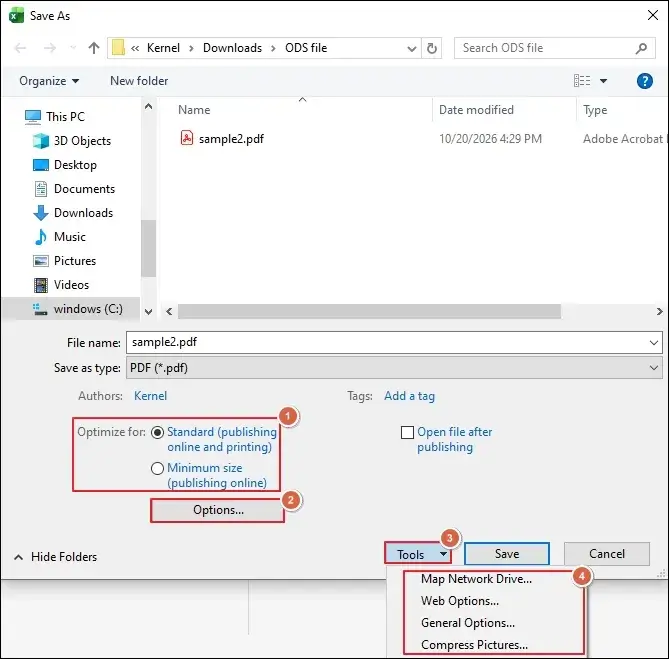Go up one folder level
Viewport: 669px width, 659px height.
point(93,48)
